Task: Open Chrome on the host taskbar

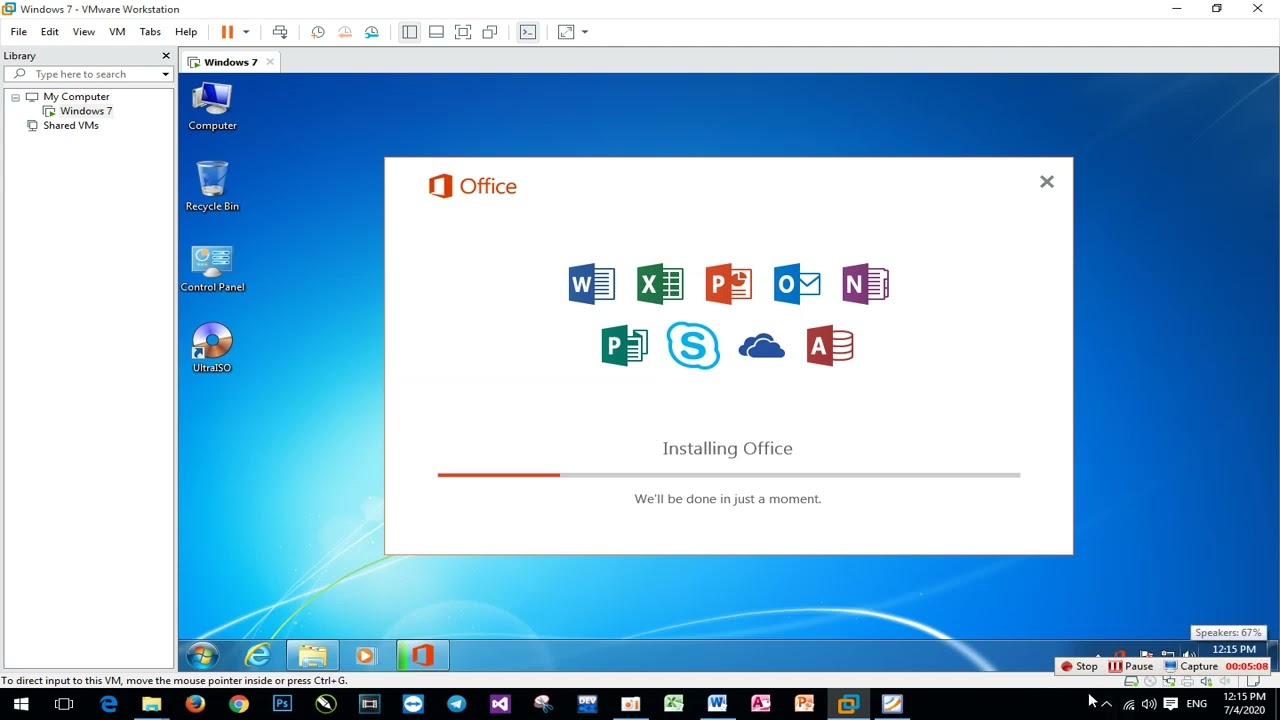Action: click(238, 704)
